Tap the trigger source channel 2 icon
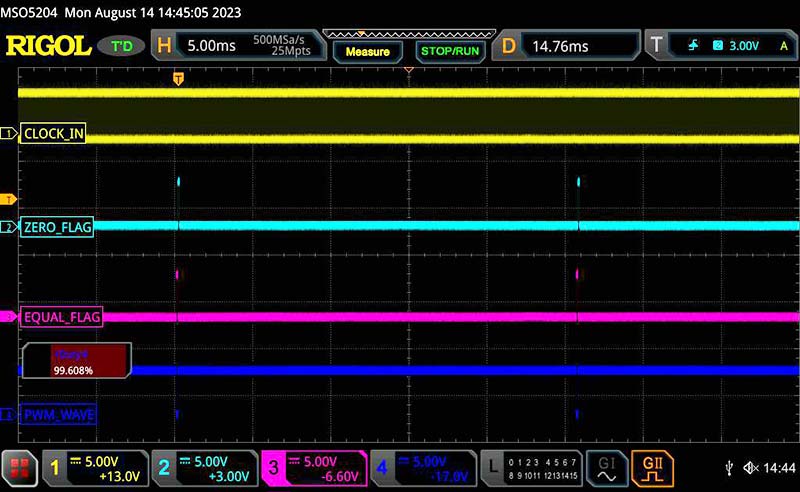800x492 pixels. (x=717, y=45)
